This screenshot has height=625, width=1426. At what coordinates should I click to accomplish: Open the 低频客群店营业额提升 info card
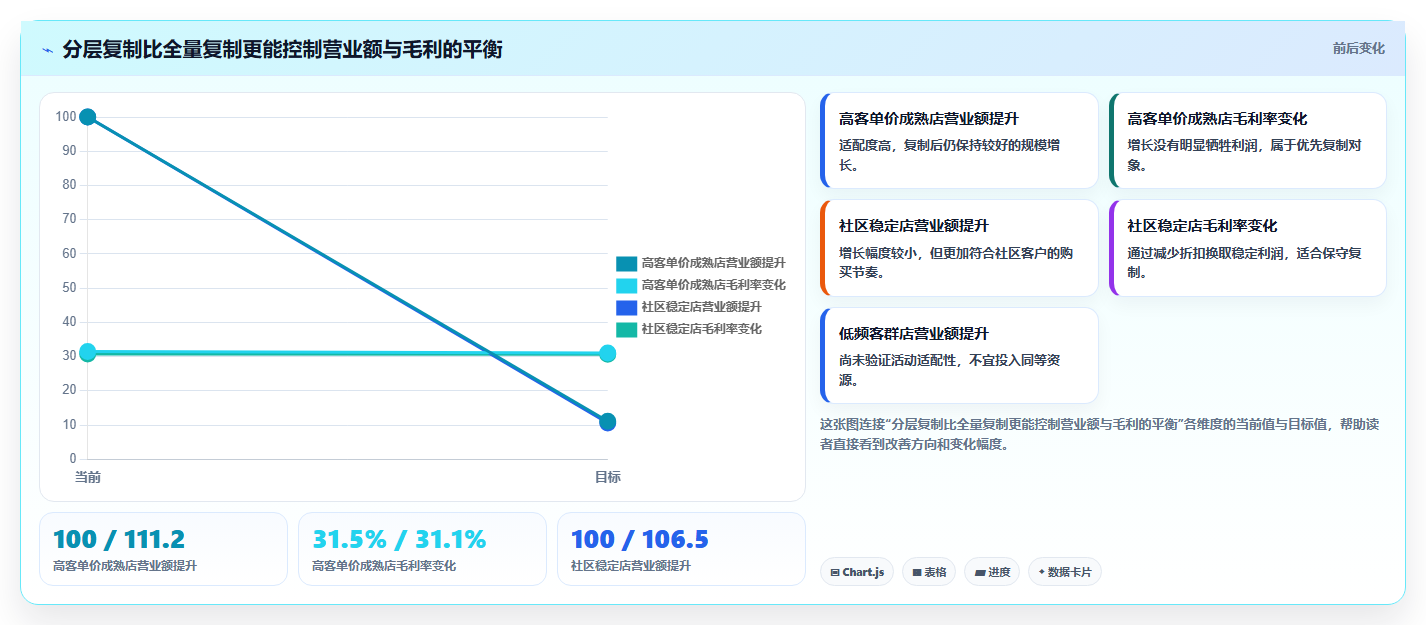pyautogui.click(x=959, y=355)
